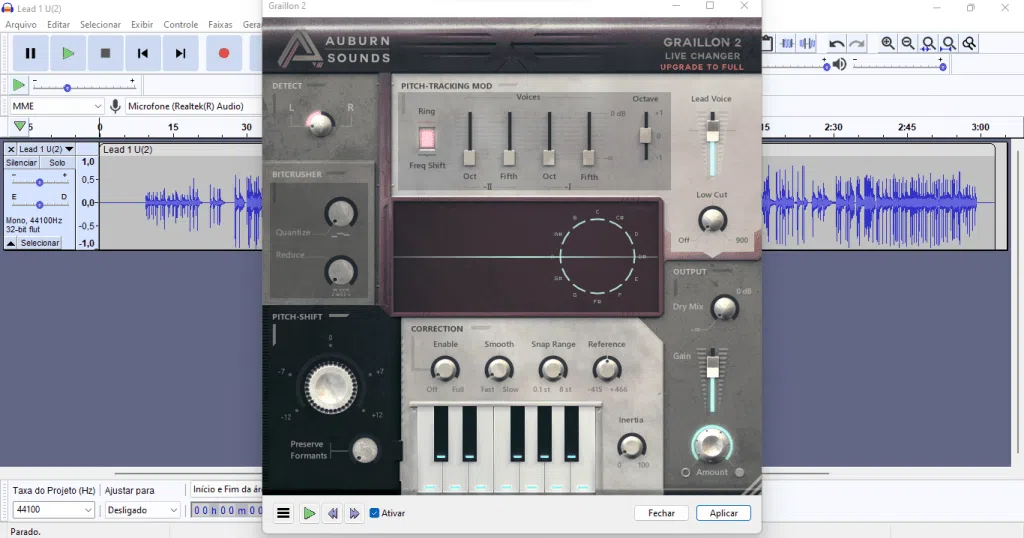Collapse the track using the up-arrow button
Image resolution: width=1024 pixels, height=538 pixels.
(11, 243)
